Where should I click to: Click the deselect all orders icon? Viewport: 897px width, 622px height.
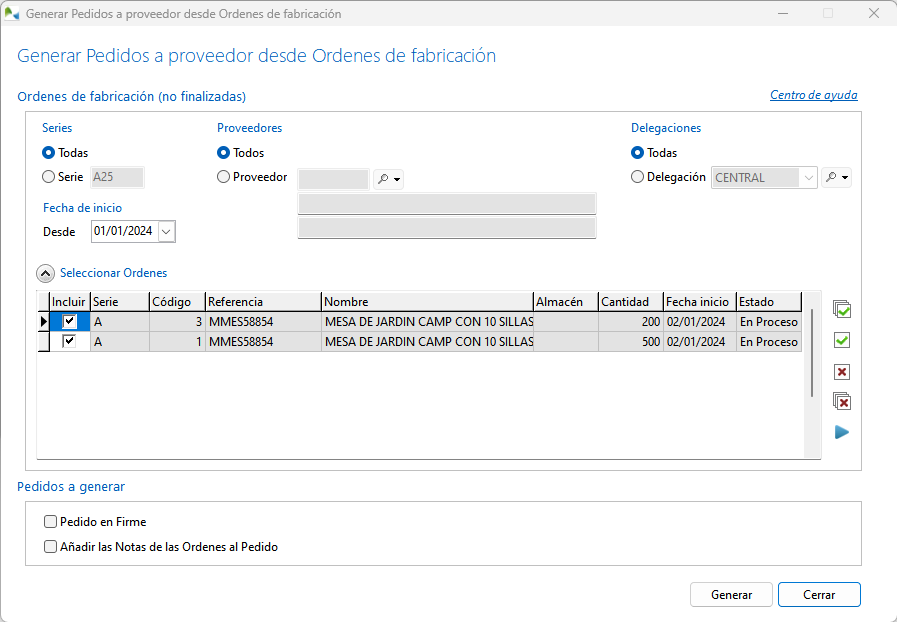tap(842, 402)
